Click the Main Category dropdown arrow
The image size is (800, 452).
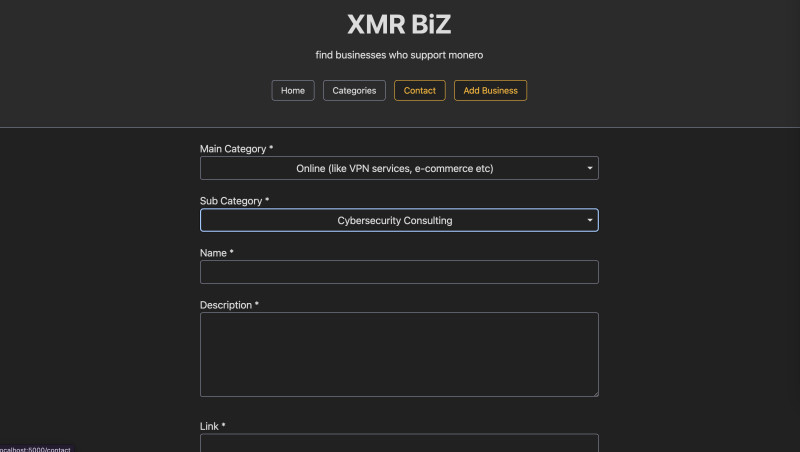(x=590, y=168)
